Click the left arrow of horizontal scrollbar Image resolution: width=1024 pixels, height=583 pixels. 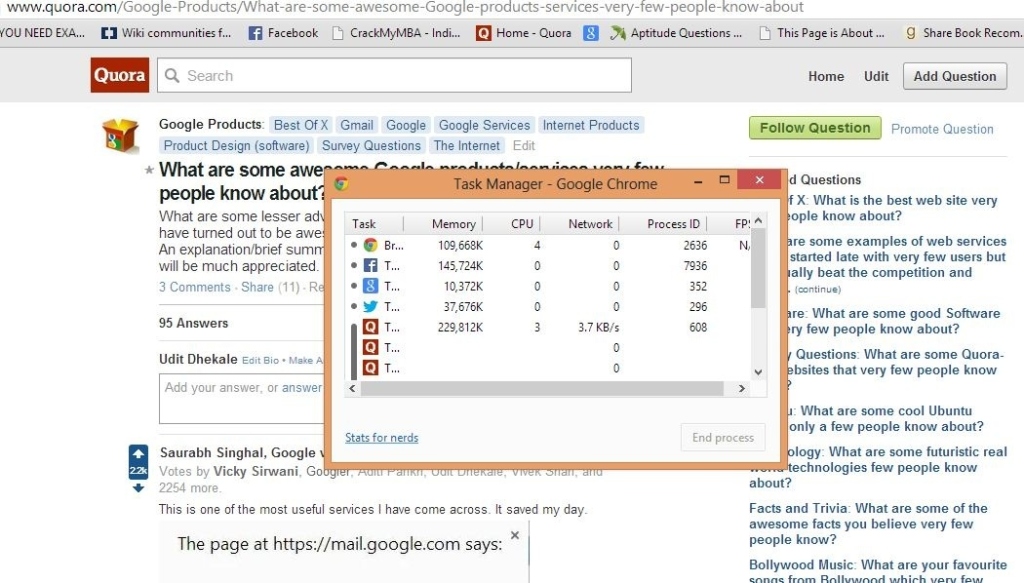coord(352,388)
